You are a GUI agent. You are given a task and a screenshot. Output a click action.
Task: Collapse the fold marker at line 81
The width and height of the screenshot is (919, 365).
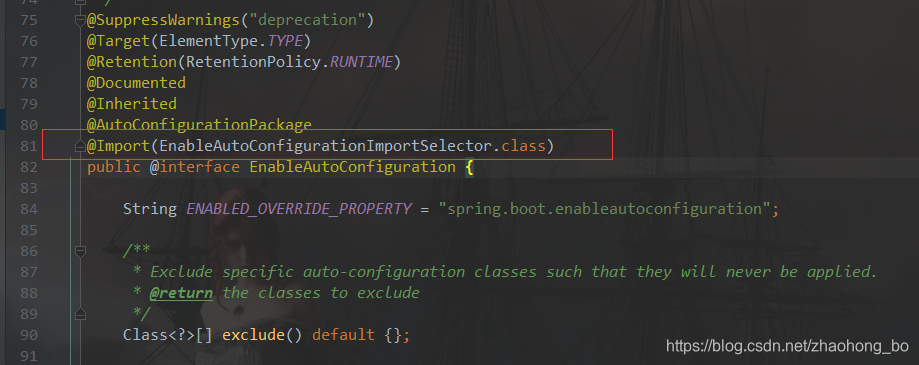point(80,147)
